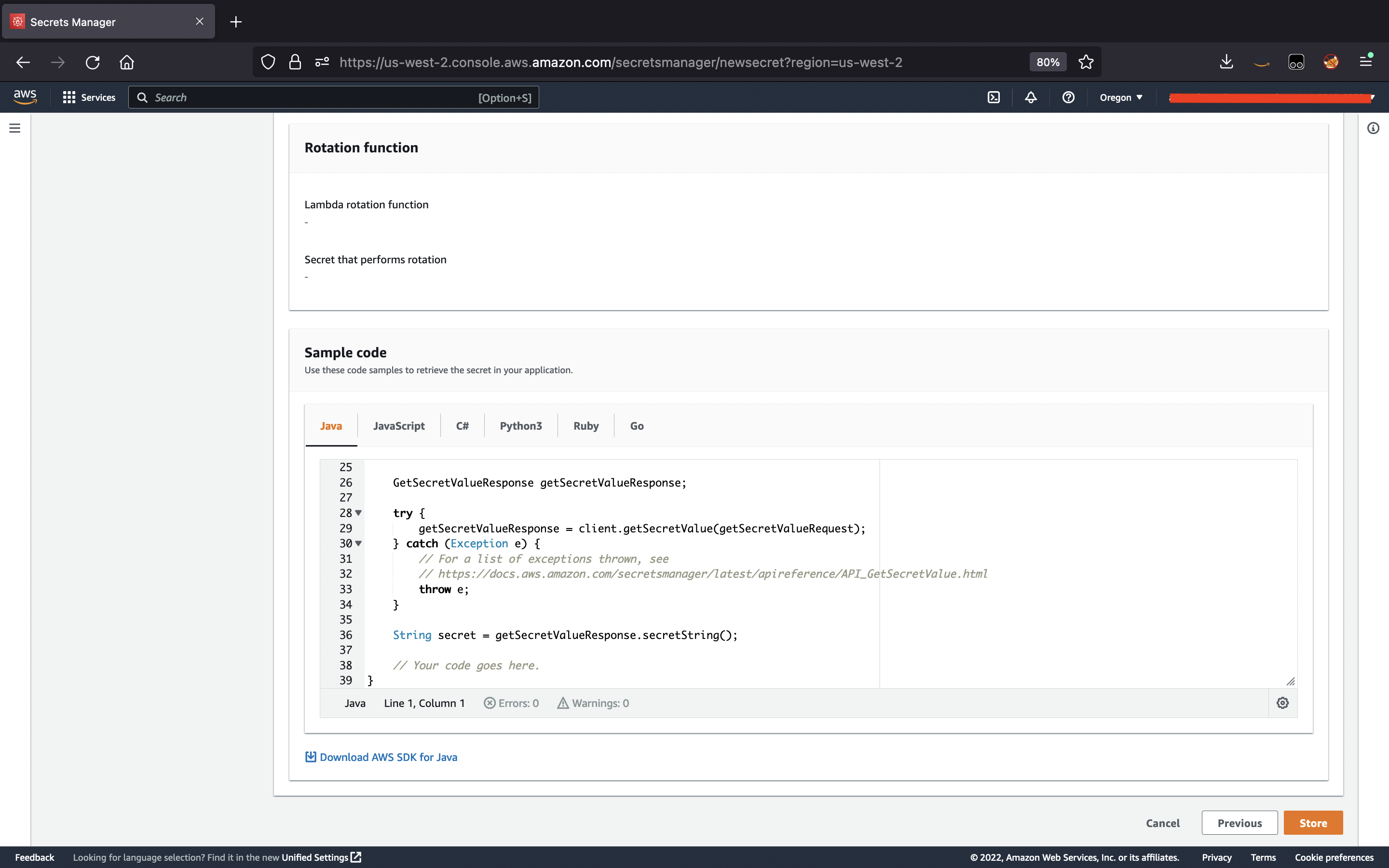This screenshot has height=868, width=1389.
Task: Go to AWS console home logo
Action: [x=25, y=97]
